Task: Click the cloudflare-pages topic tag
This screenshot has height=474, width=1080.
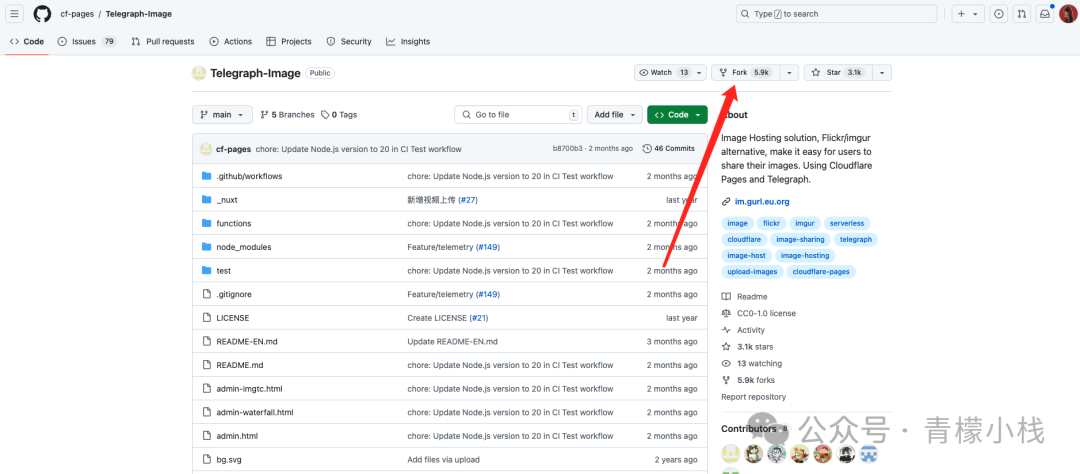Action: (822, 271)
